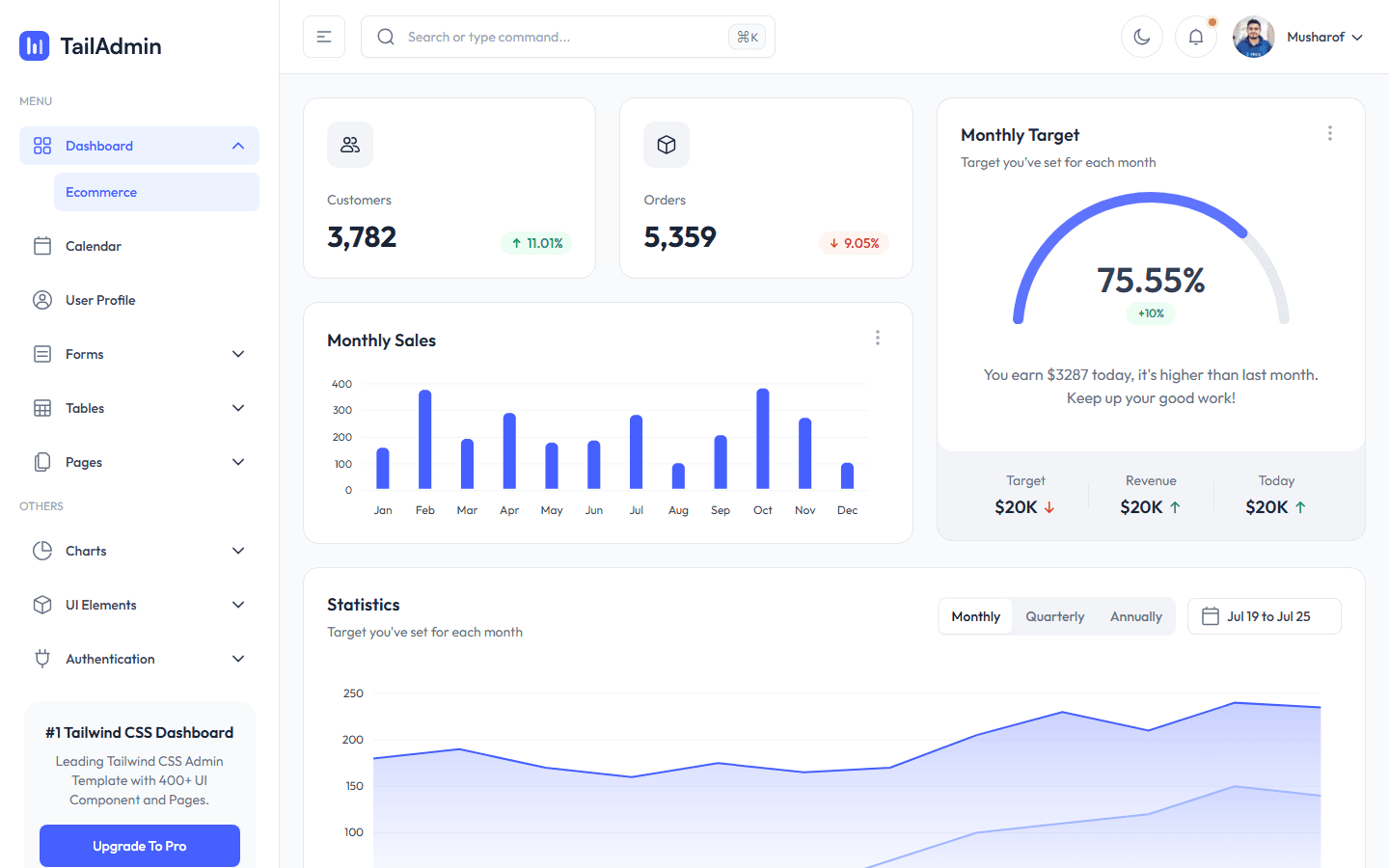Expand the Charts submenu chevron
Screen dimensions: 1389x868
238,551
